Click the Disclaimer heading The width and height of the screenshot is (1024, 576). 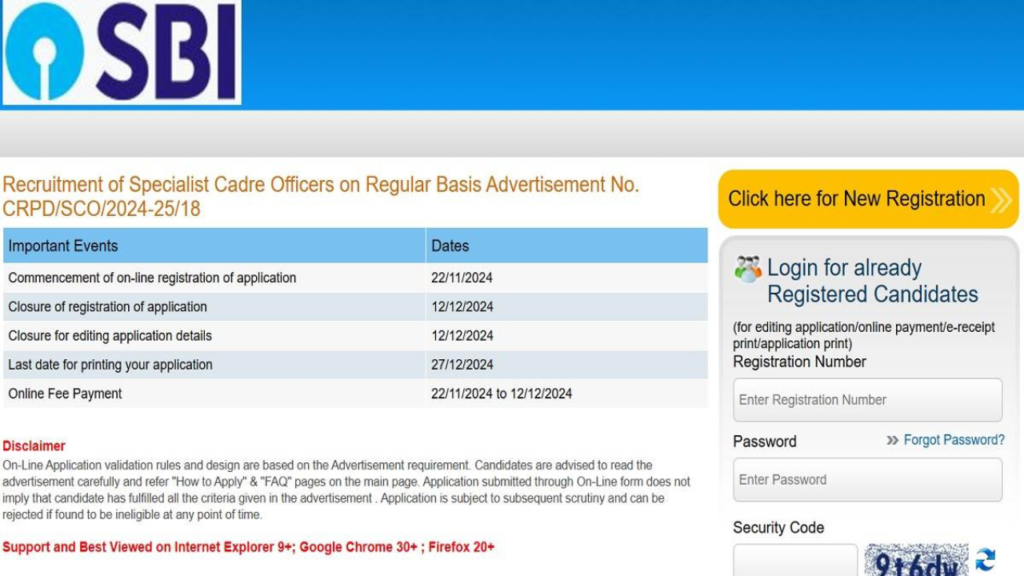coord(34,446)
